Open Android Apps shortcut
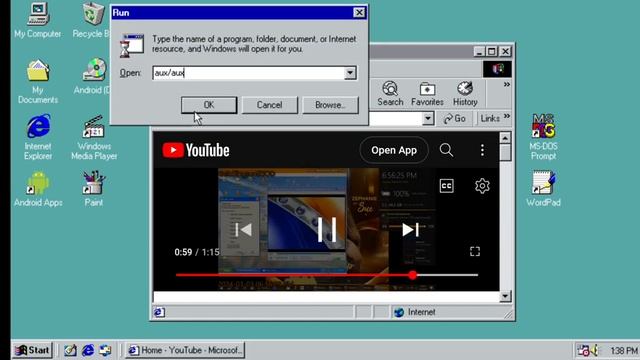640x360 pixels. click(38, 189)
